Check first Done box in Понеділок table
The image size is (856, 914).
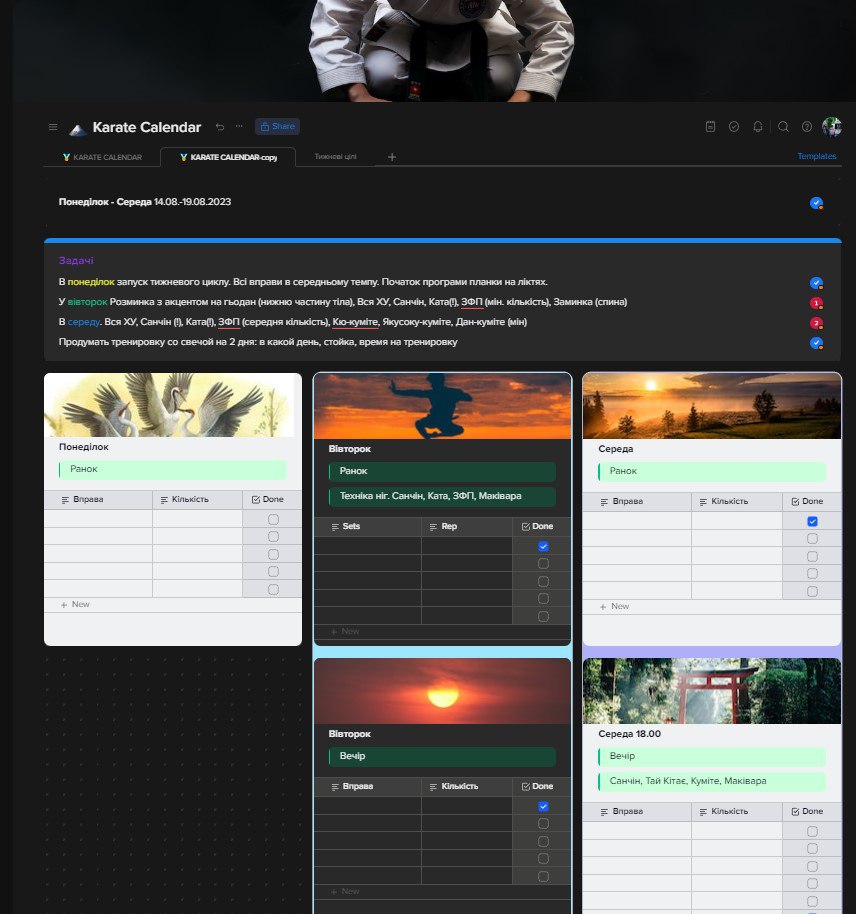click(273, 520)
